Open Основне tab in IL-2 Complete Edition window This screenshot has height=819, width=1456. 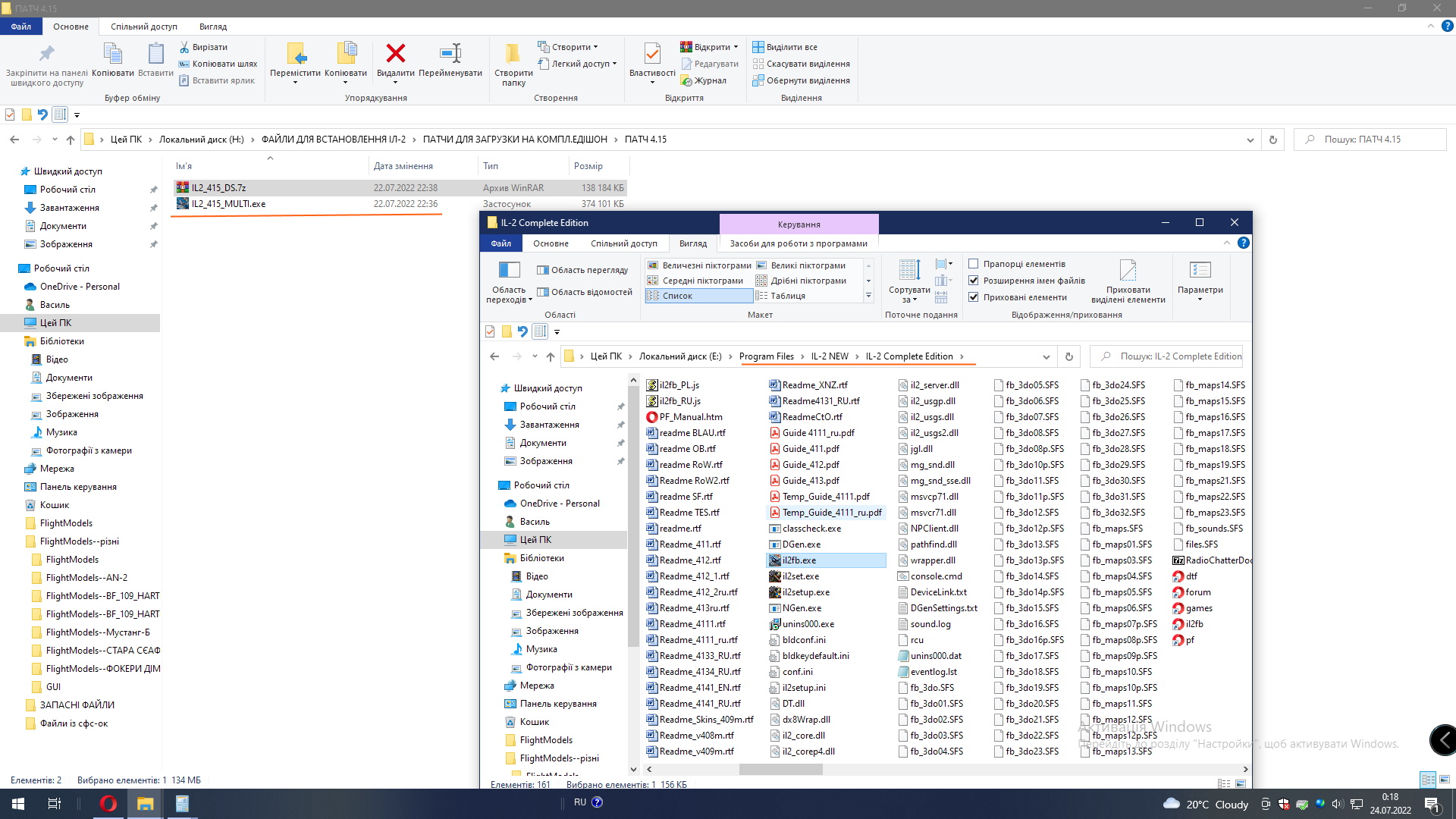pyautogui.click(x=551, y=243)
